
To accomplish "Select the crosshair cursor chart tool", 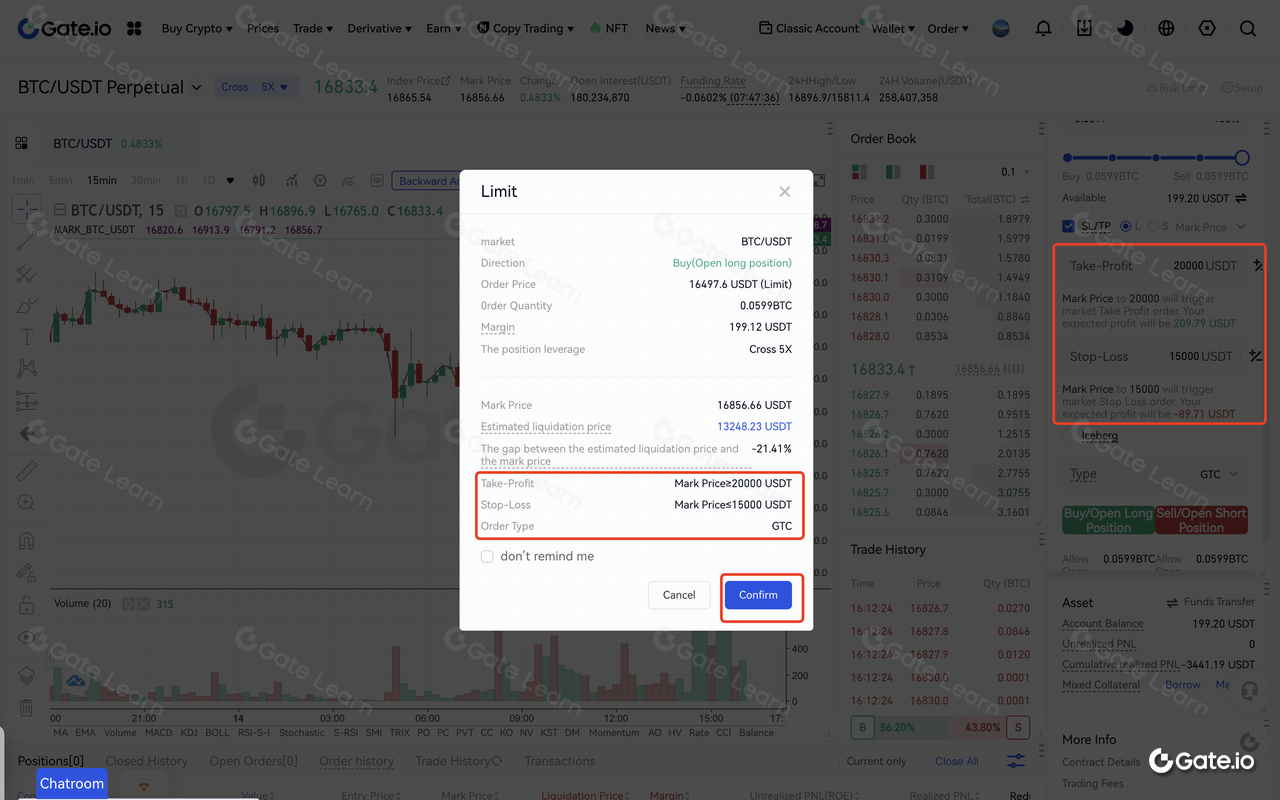I will [x=27, y=209].
